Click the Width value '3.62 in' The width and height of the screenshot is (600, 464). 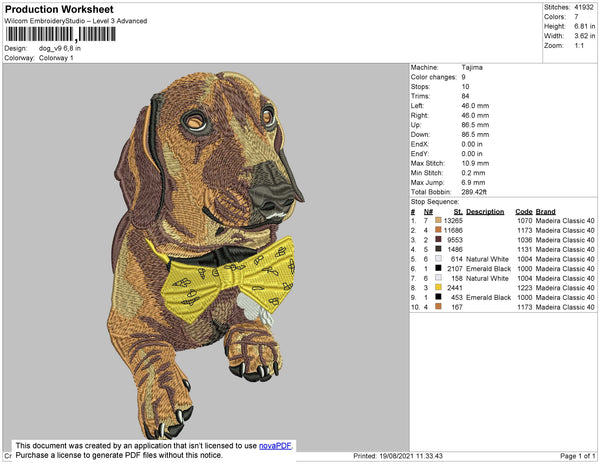pyautogui.click(x=584, y=36)
